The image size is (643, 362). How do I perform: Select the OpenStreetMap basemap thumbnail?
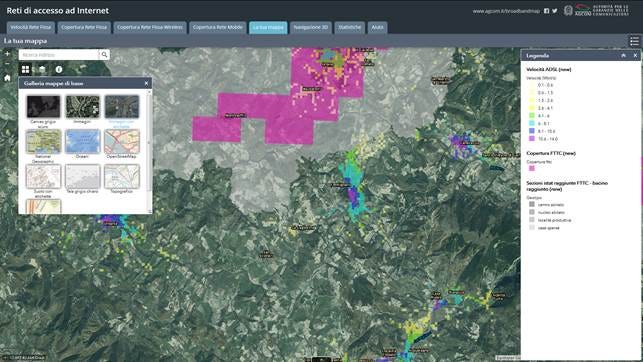click(122, 141)
